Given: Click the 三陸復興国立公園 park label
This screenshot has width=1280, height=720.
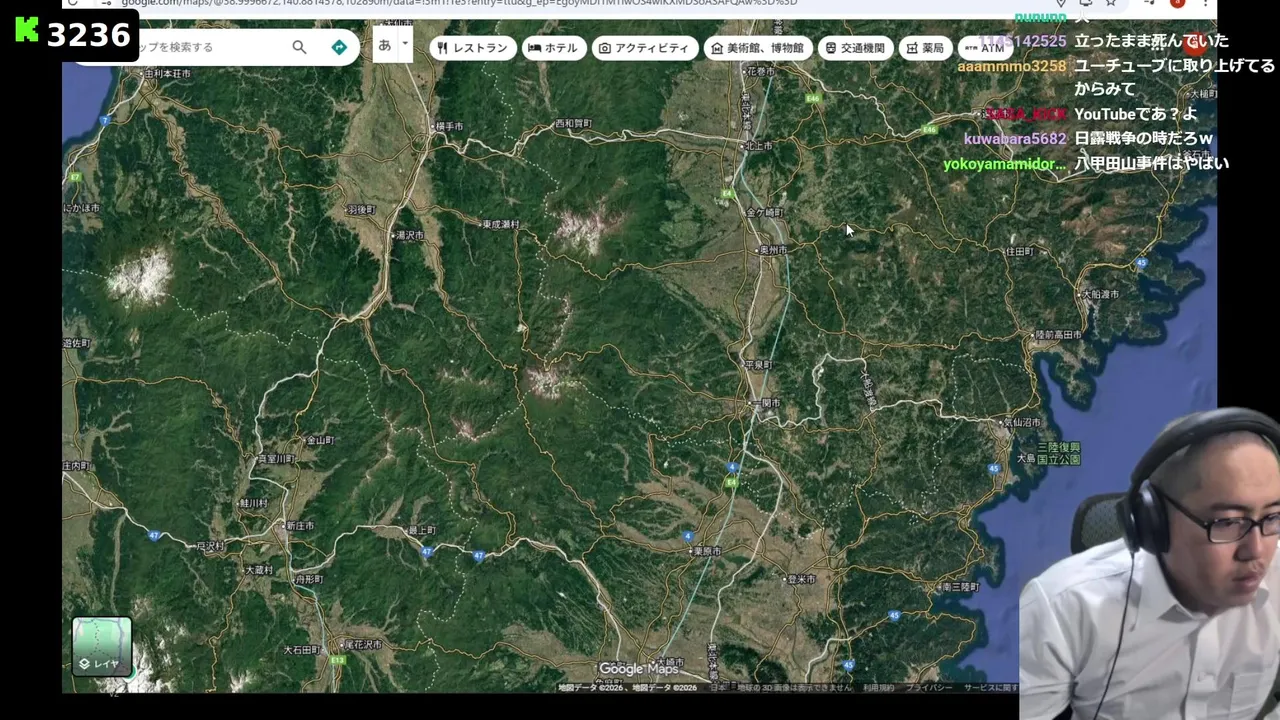Looking at the screenshot, I should (1059, 453).
